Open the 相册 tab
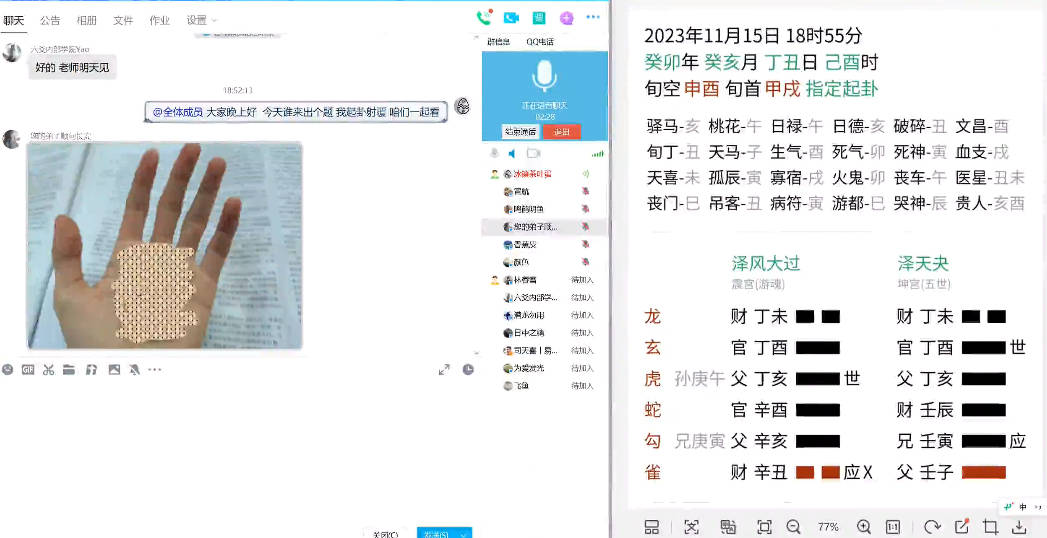 pyautogui.click(x=87, y=20)
